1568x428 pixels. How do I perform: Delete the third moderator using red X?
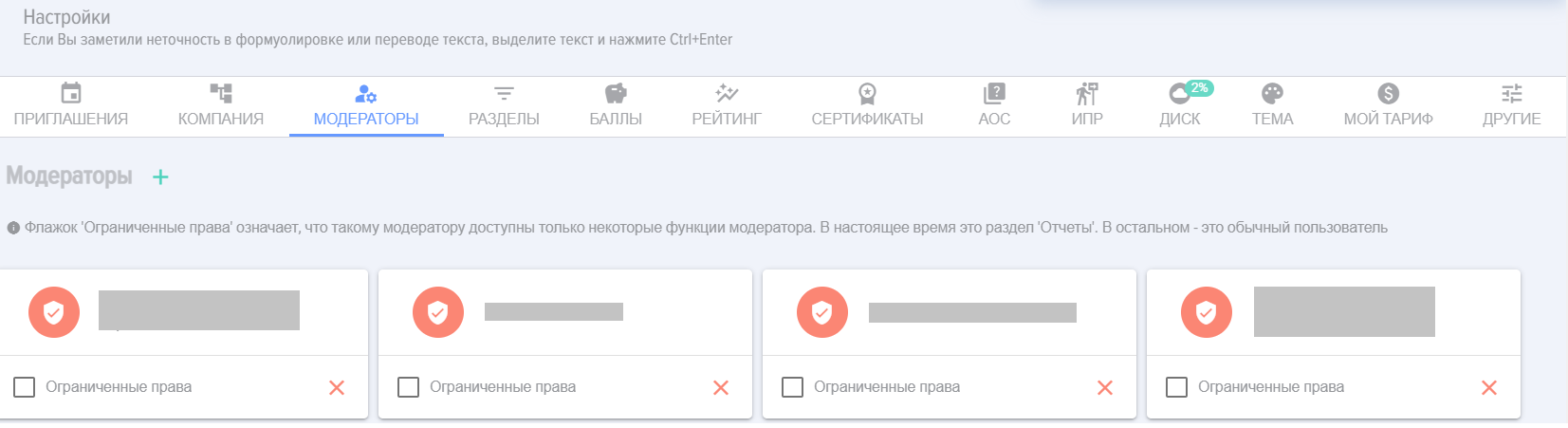click(1105, 387)
